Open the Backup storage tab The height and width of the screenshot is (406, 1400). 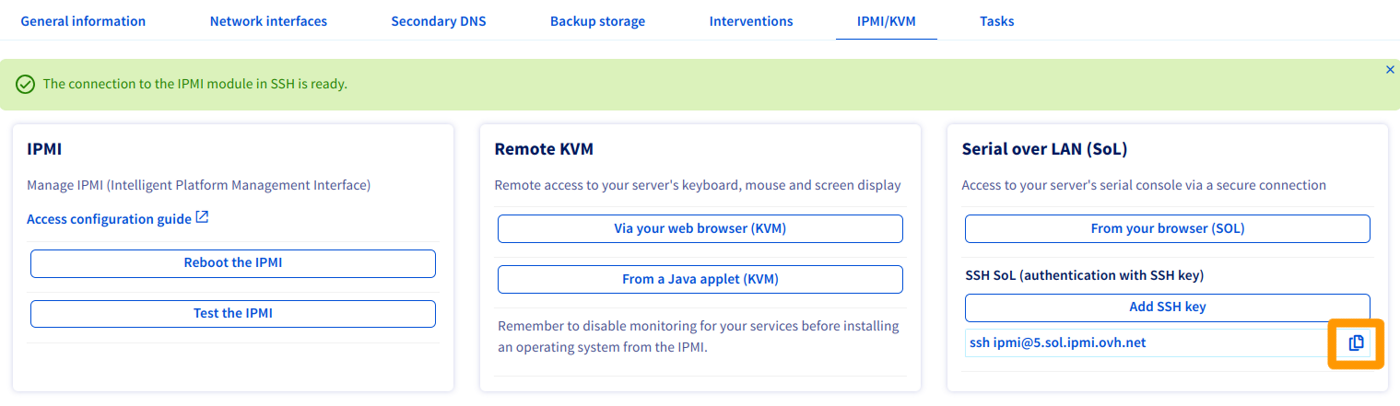pyautogui.click(x=597, y=21)
